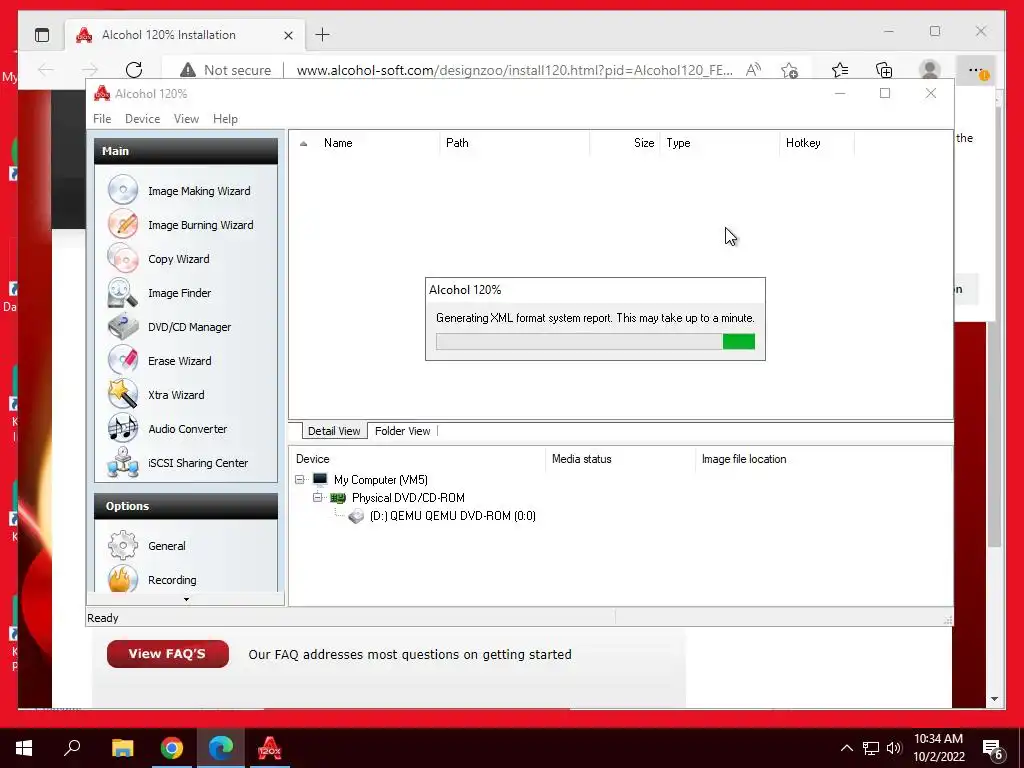Image resolution: width=1024 pixels, height=768 pixels.
Task: Expand the Options panel down arrow
Action: tap(186, 599)
